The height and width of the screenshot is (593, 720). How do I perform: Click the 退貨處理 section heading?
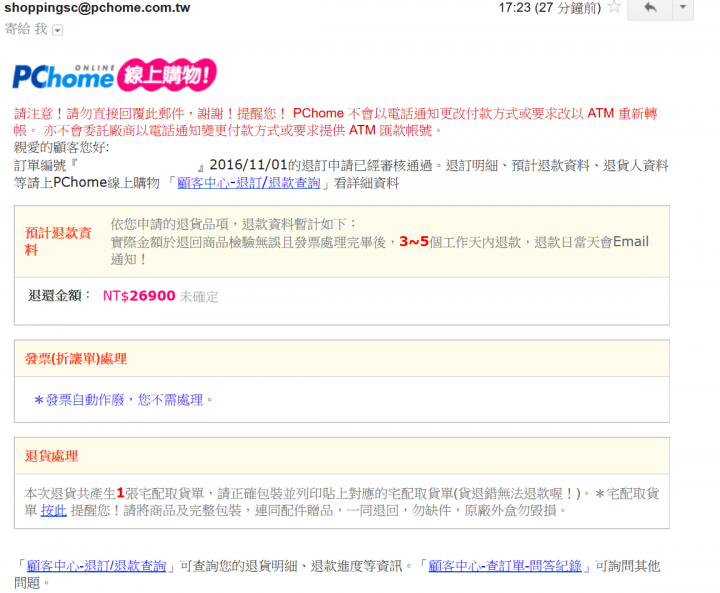(51, 456)
